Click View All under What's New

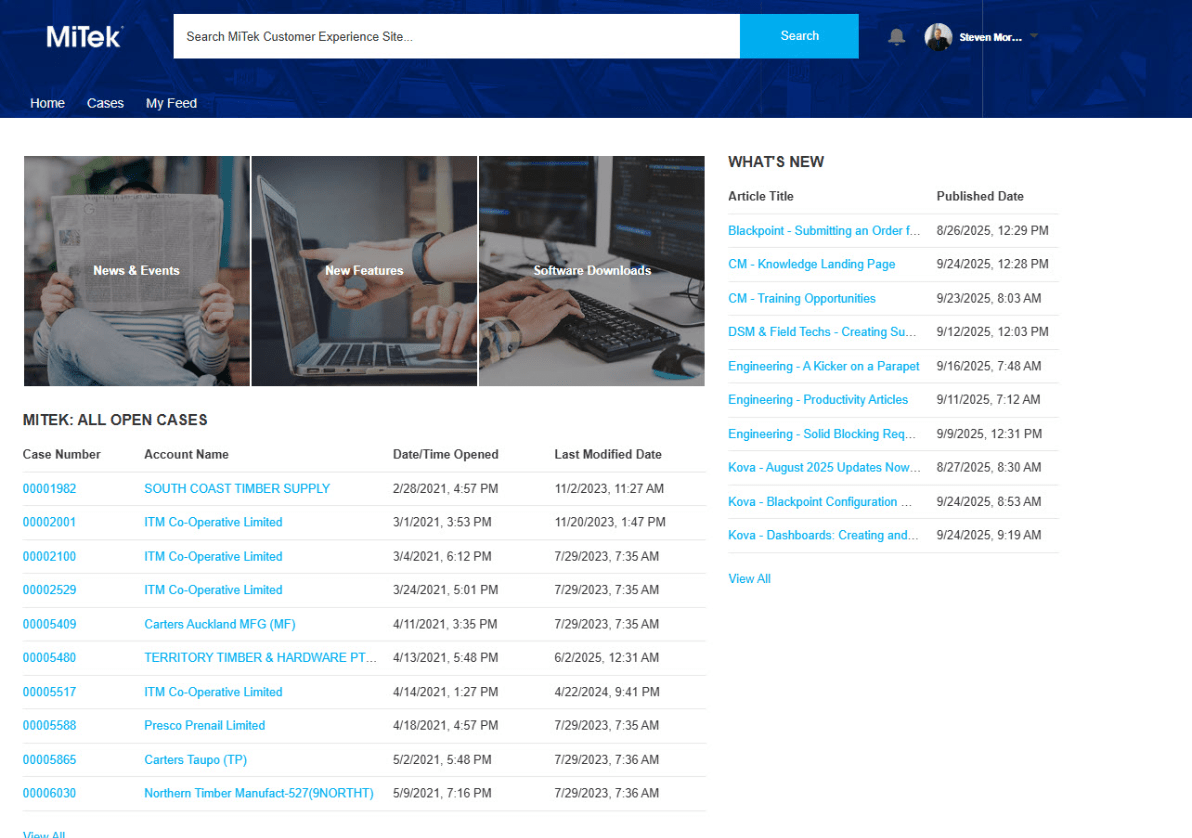(749, 579)
